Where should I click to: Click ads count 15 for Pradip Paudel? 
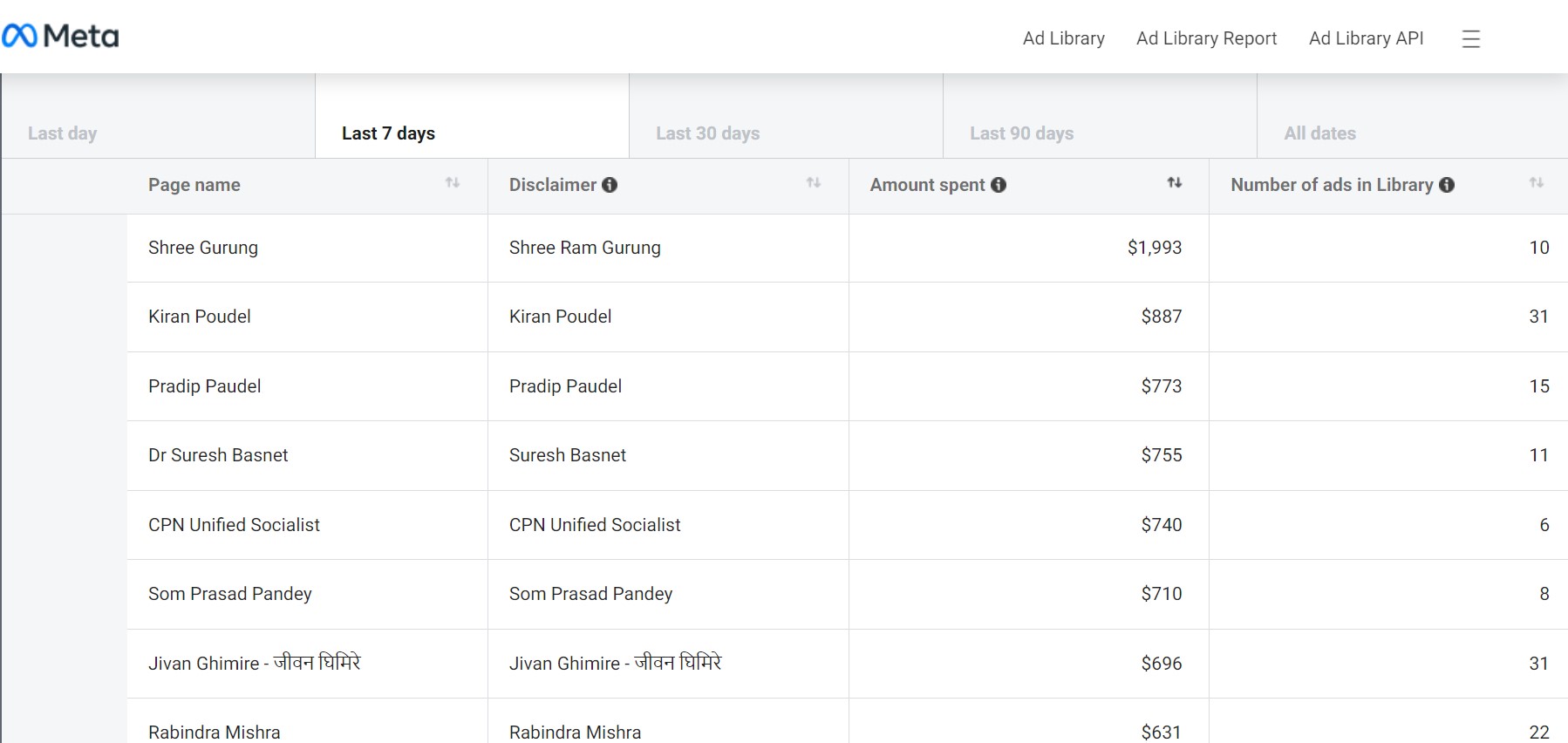(x=1539, y=386)
